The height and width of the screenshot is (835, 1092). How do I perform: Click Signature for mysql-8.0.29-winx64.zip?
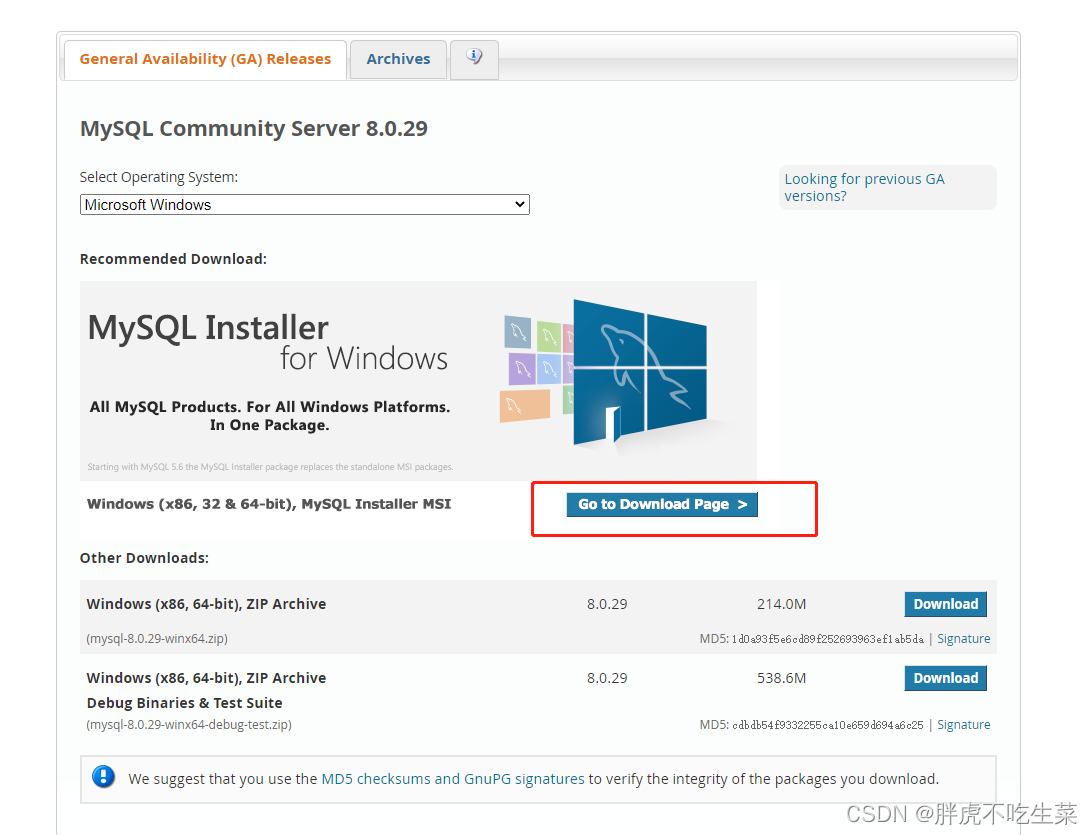point(963,638)
